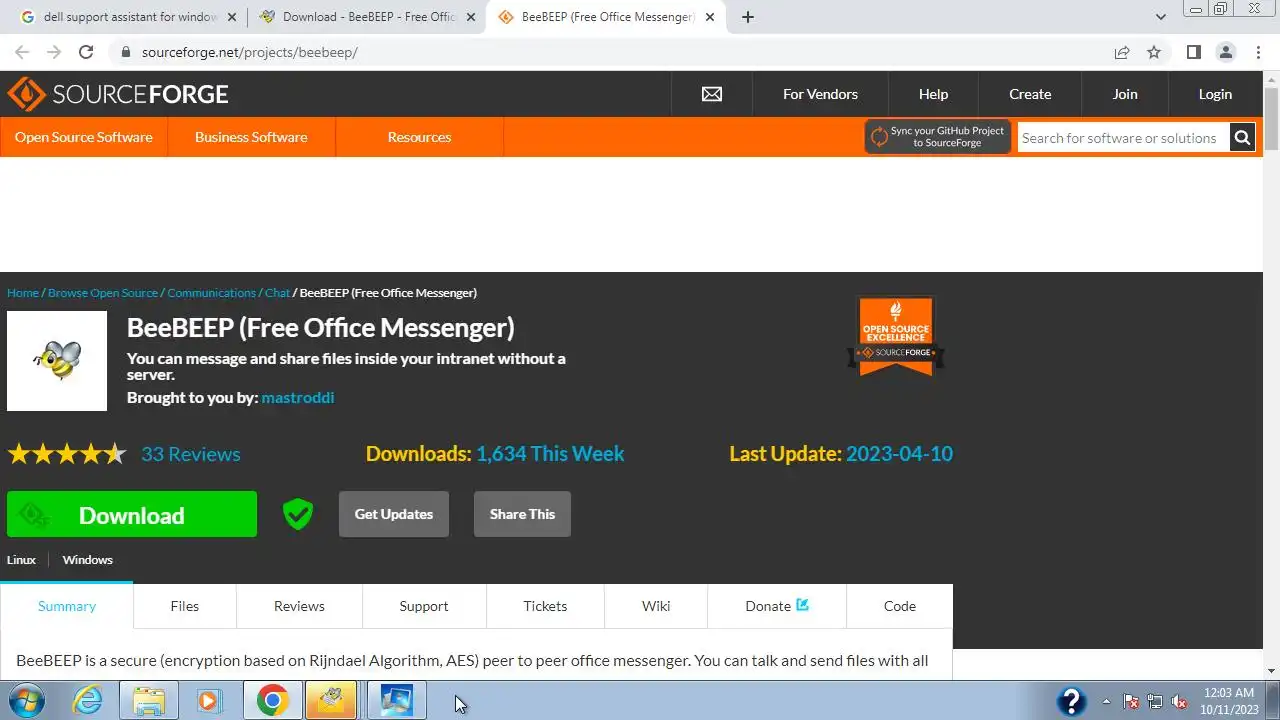Select the Windows platform label
Screen dimensions: 1280x720
click(x=88, y=560)
